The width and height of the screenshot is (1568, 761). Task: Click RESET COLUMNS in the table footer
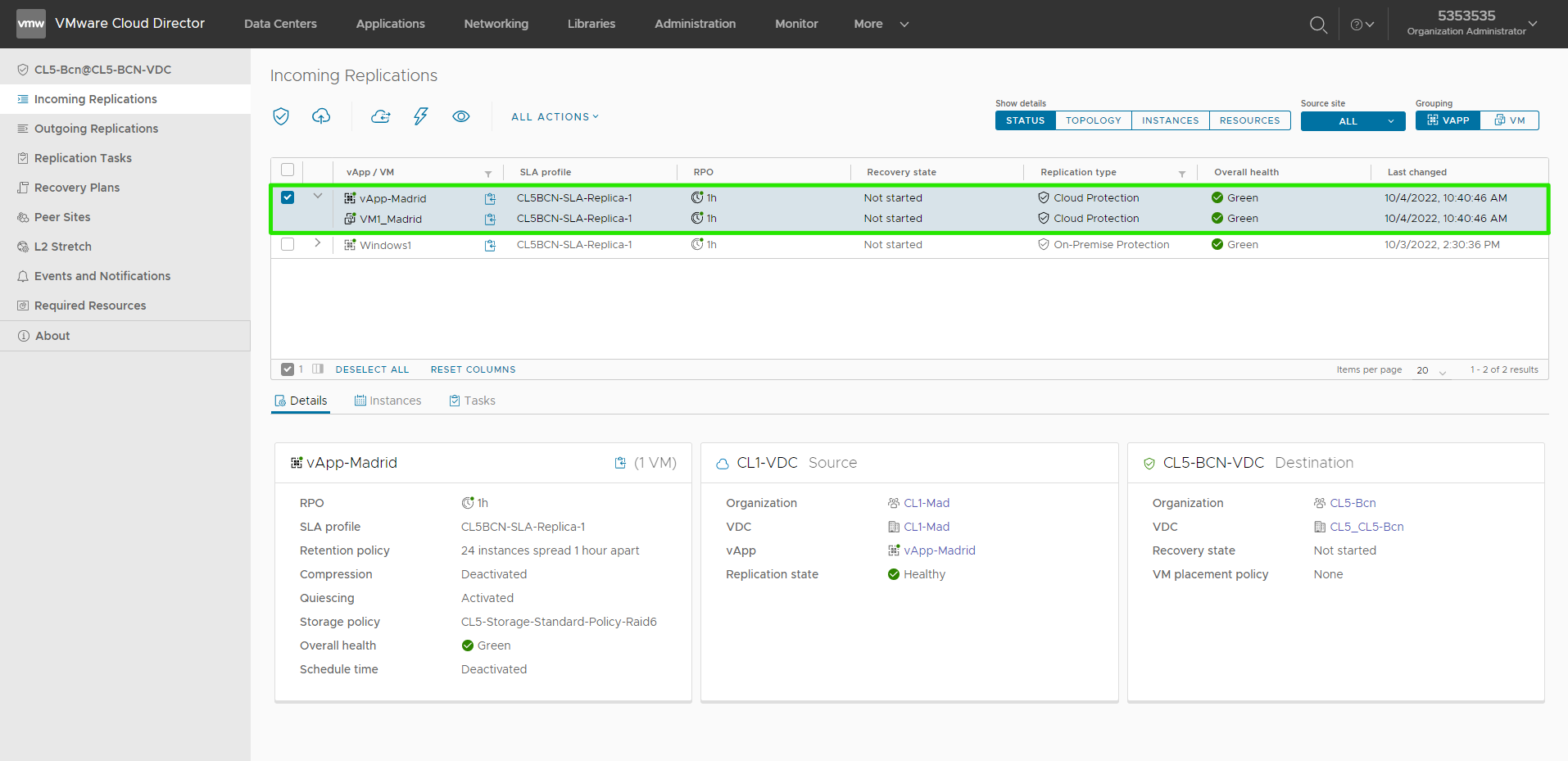(x=474, y=369)
